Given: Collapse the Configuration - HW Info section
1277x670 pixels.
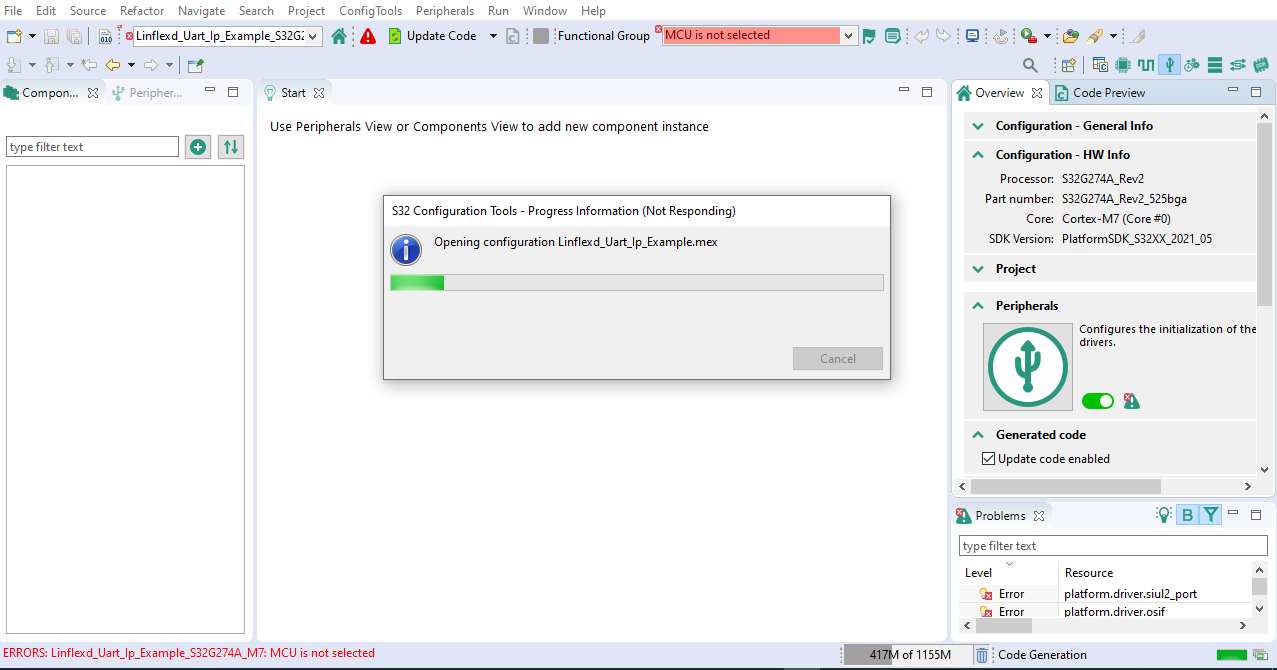Looking at the screenshot, I should click(x=978, y=155).
